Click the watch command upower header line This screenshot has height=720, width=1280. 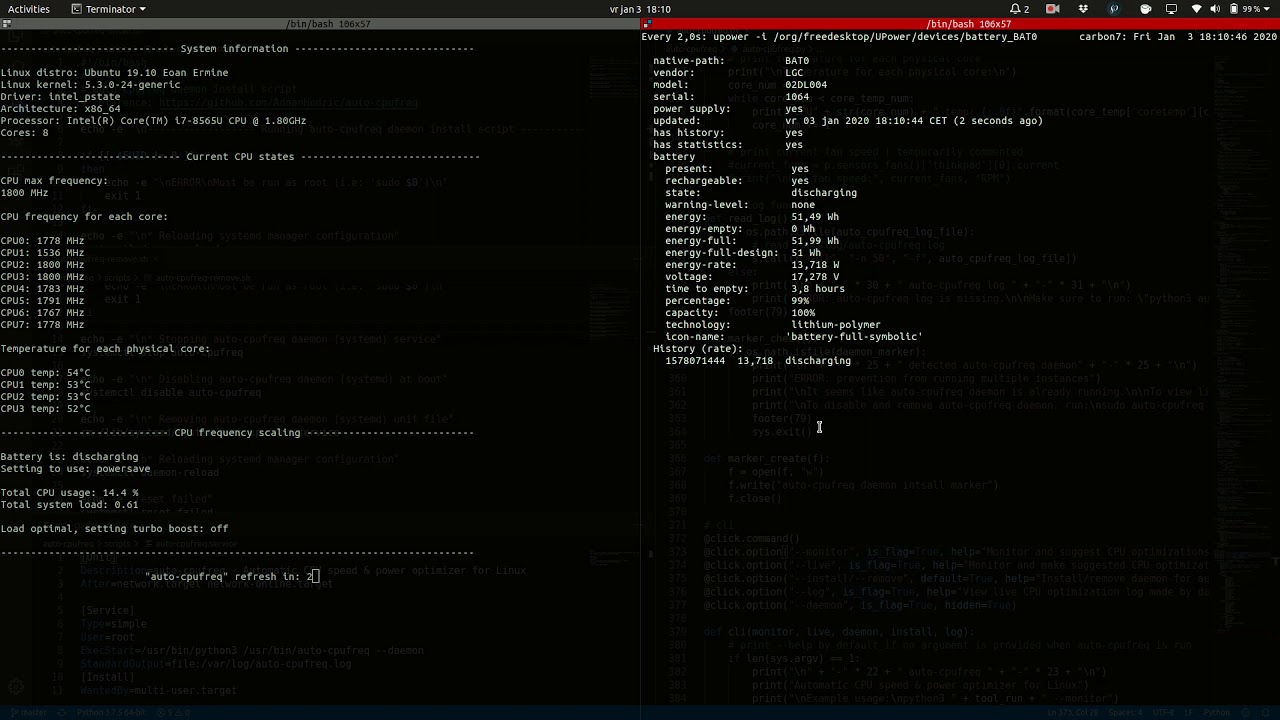(x=839, y=36)
